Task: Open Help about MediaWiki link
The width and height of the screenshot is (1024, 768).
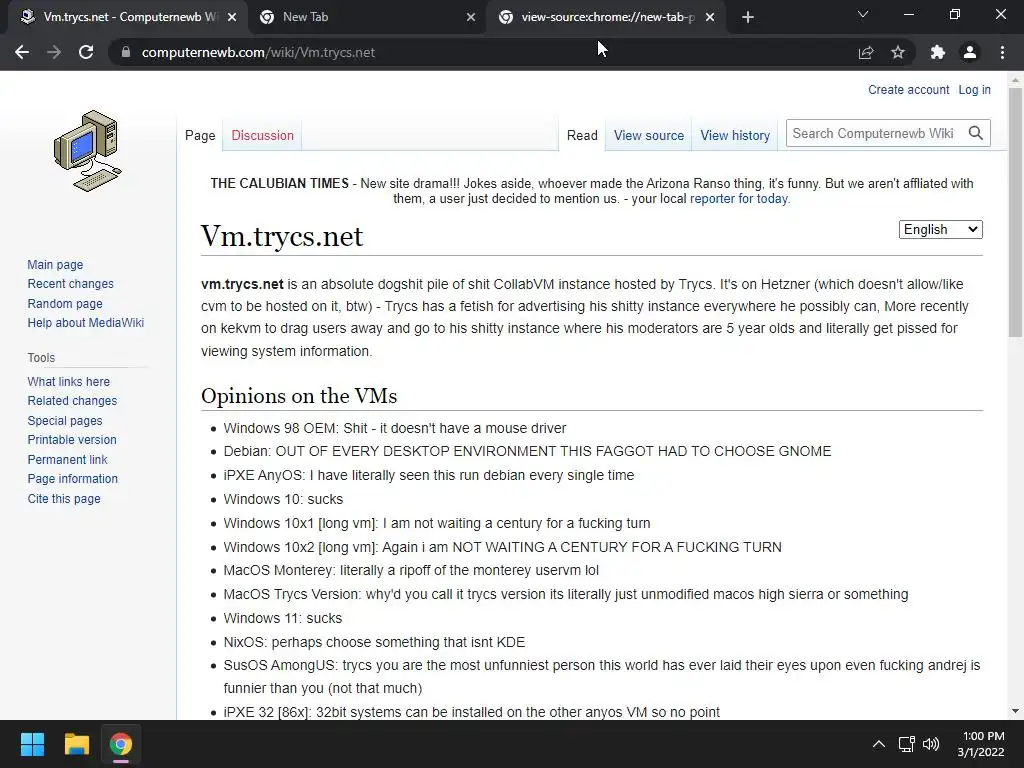Action: pos(86,323)
